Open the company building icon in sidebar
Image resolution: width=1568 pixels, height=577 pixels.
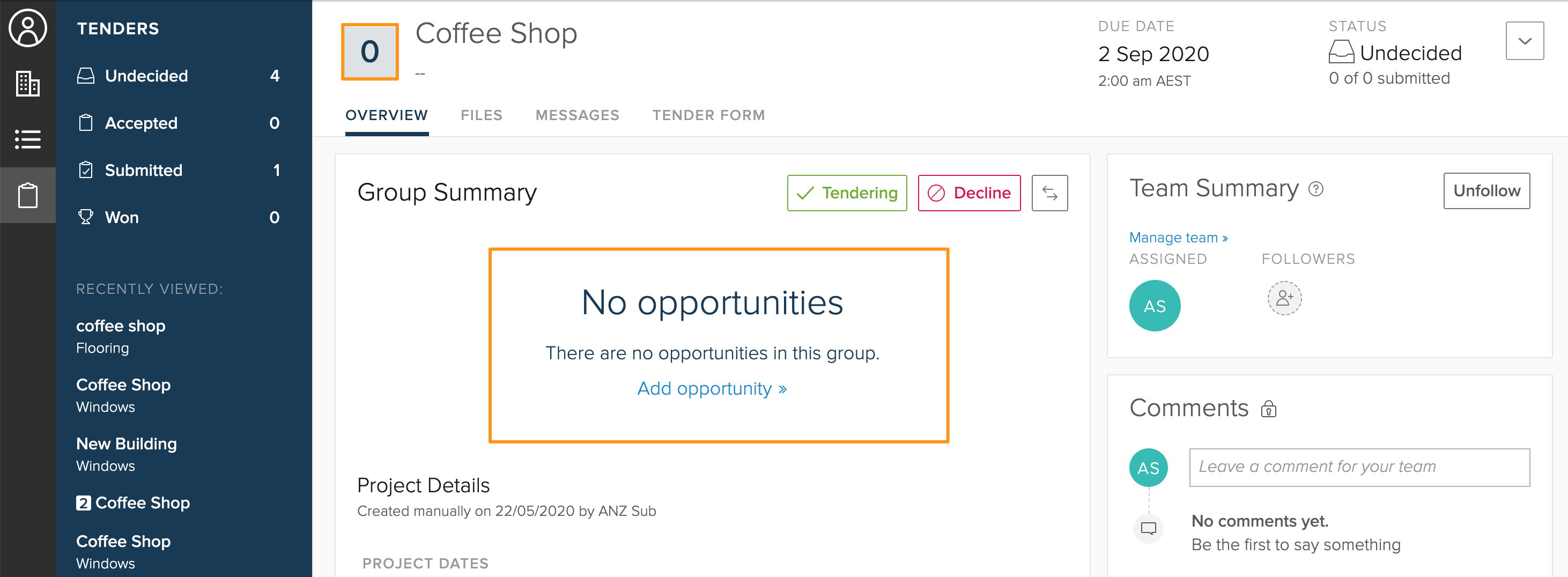tap(27, 84)
